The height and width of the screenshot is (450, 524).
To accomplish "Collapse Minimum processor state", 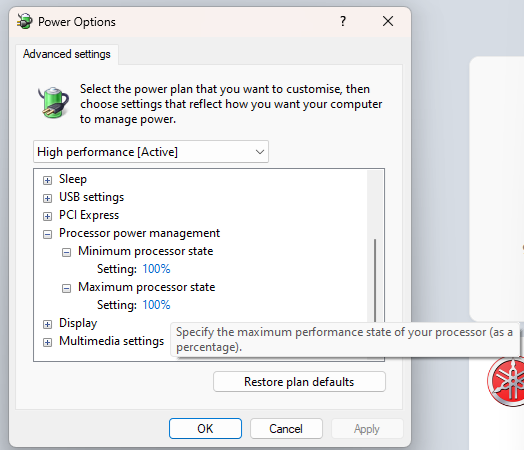I will [67, 253].
